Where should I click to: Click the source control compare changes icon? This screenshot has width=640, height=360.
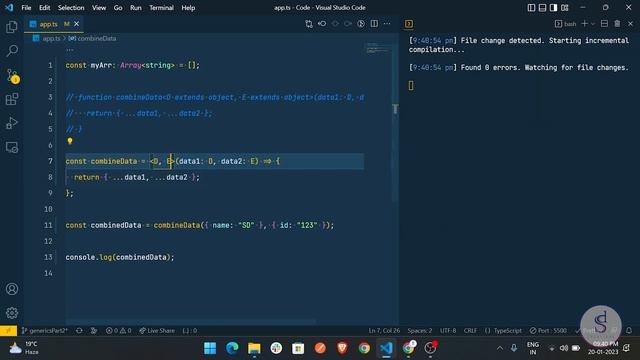click(309, 24)
